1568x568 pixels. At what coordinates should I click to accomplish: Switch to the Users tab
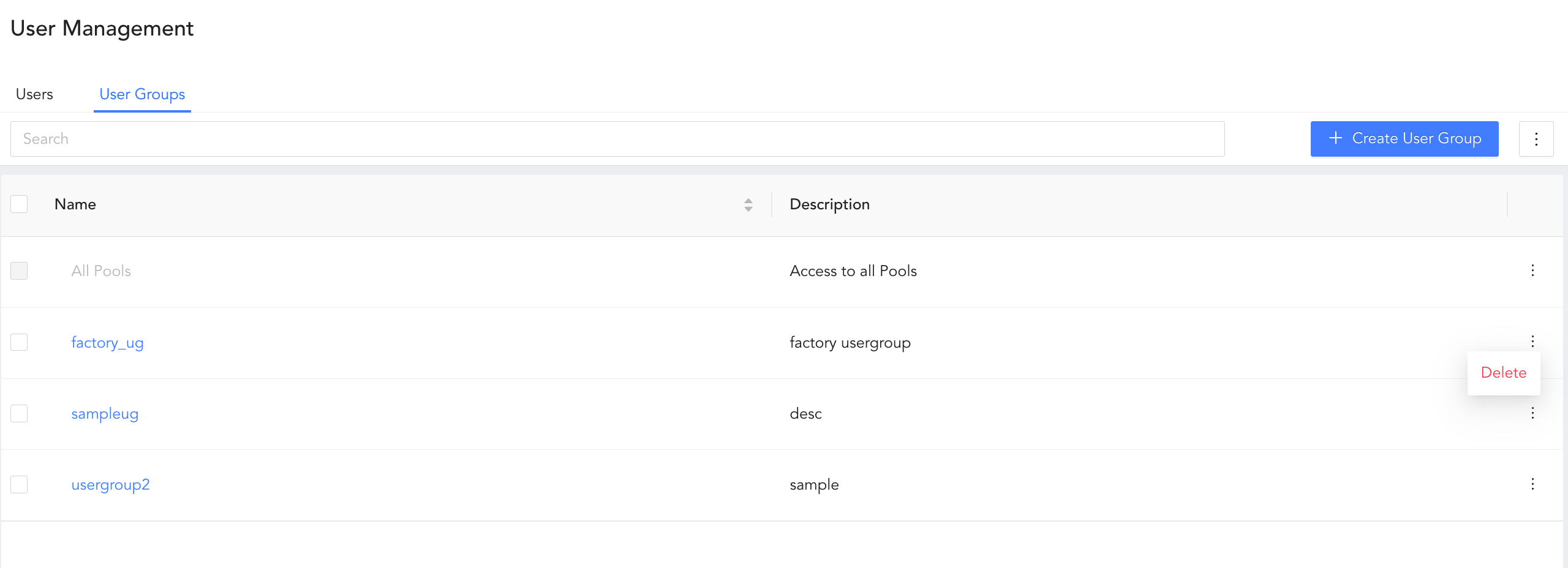pyautogui.click(x=34, y=94)
